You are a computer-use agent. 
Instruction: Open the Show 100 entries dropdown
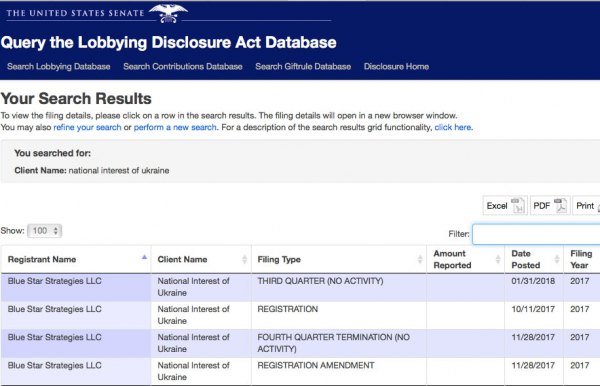45,231
